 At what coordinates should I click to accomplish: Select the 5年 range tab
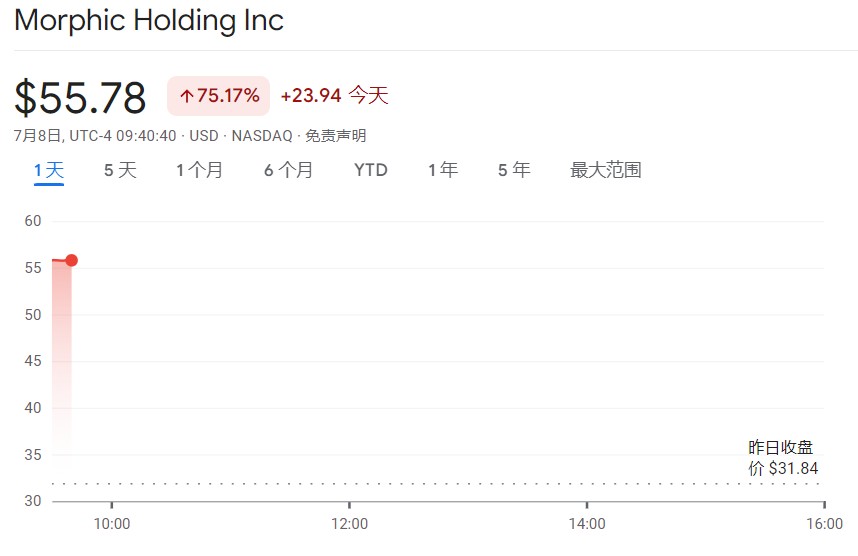coord(514,170)
